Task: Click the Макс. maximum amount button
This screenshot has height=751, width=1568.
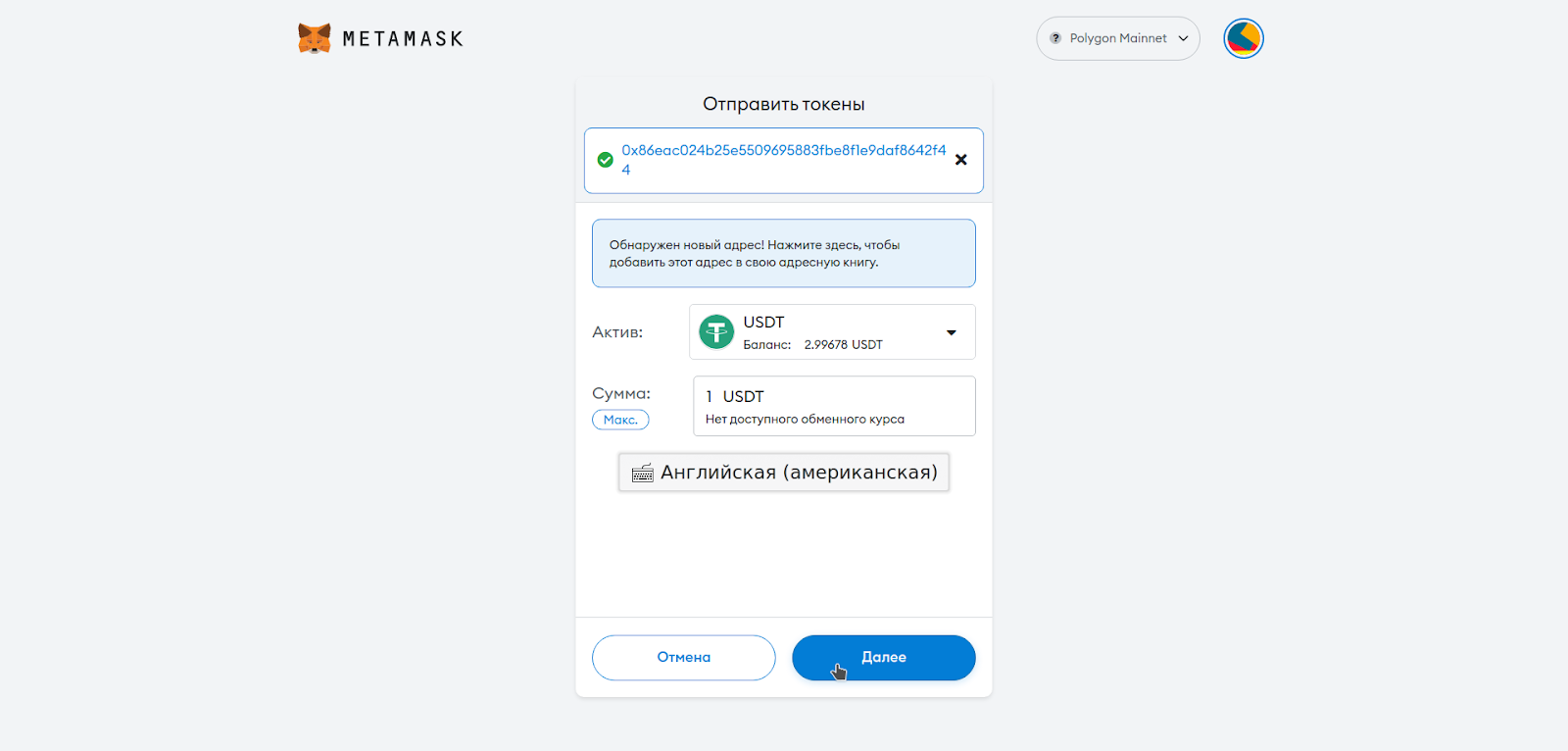Action: click(x=620, y=420)
